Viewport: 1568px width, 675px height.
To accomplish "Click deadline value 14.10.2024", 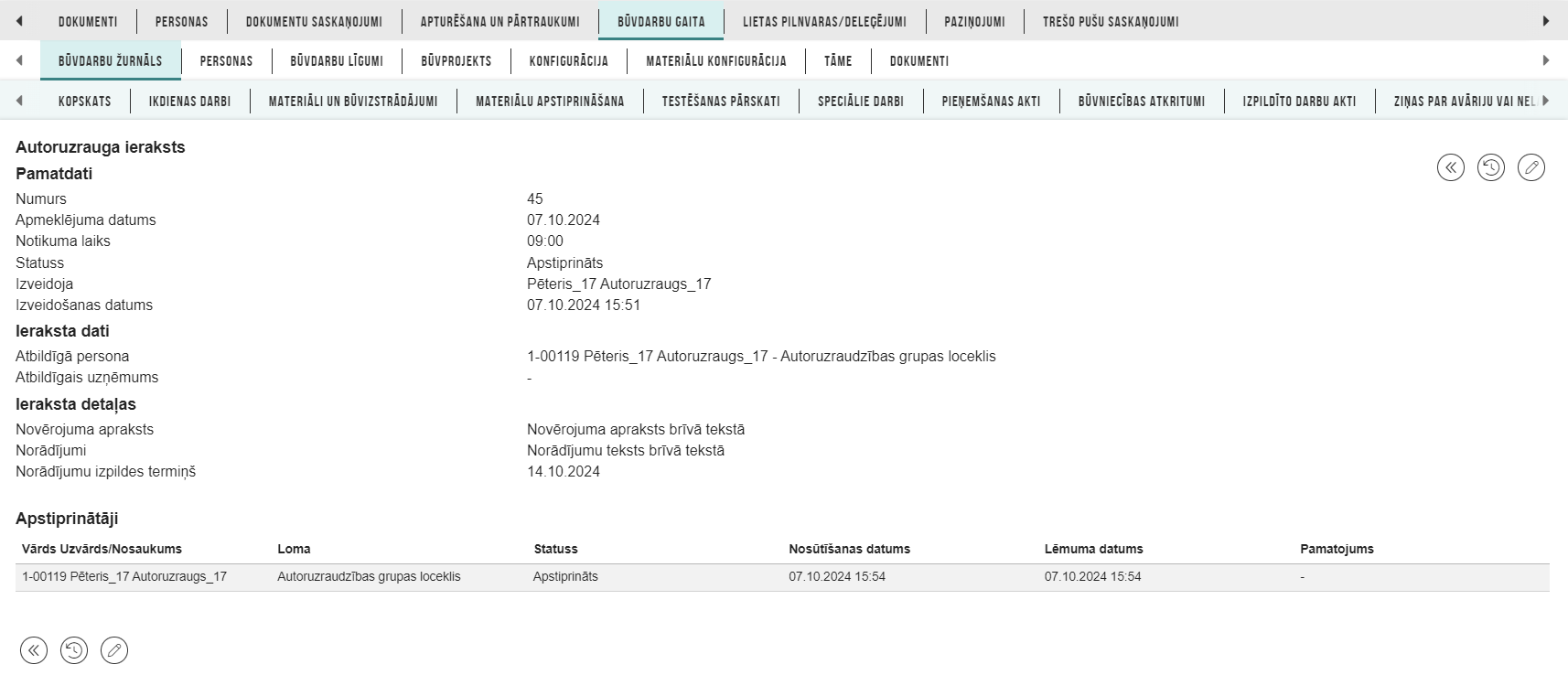I will click(564, 471).
